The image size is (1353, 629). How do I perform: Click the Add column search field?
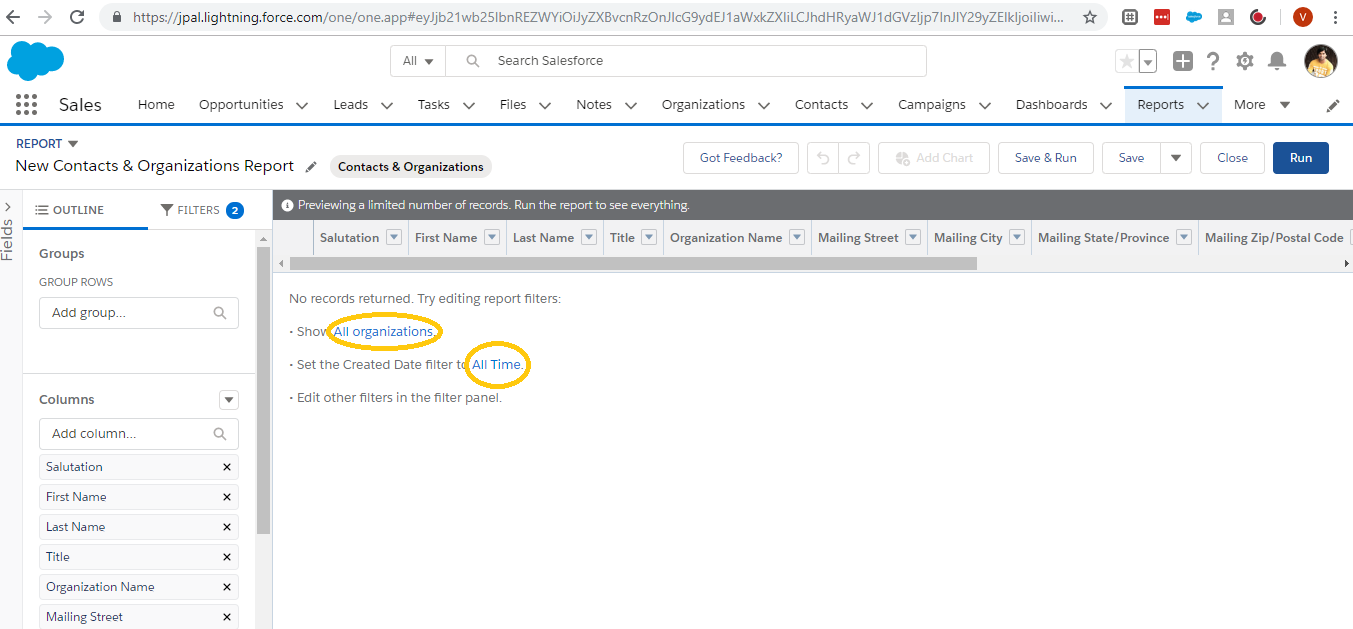click(139, 434)
